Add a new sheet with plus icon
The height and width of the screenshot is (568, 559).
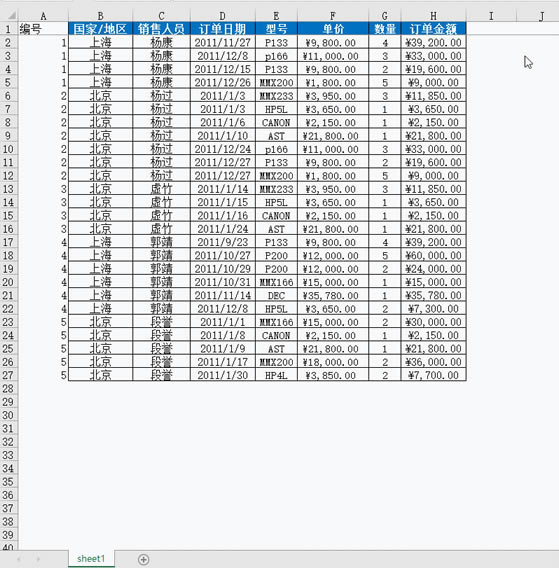click(x=143, y=559)
